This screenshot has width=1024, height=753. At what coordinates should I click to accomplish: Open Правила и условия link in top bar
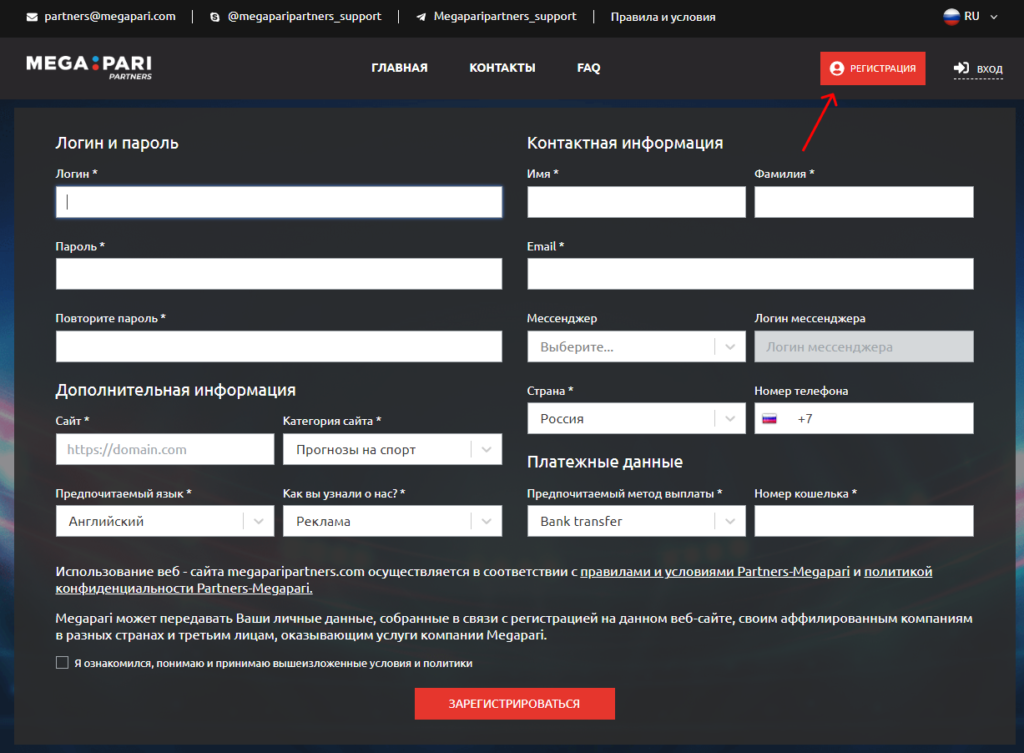[663, 17]
